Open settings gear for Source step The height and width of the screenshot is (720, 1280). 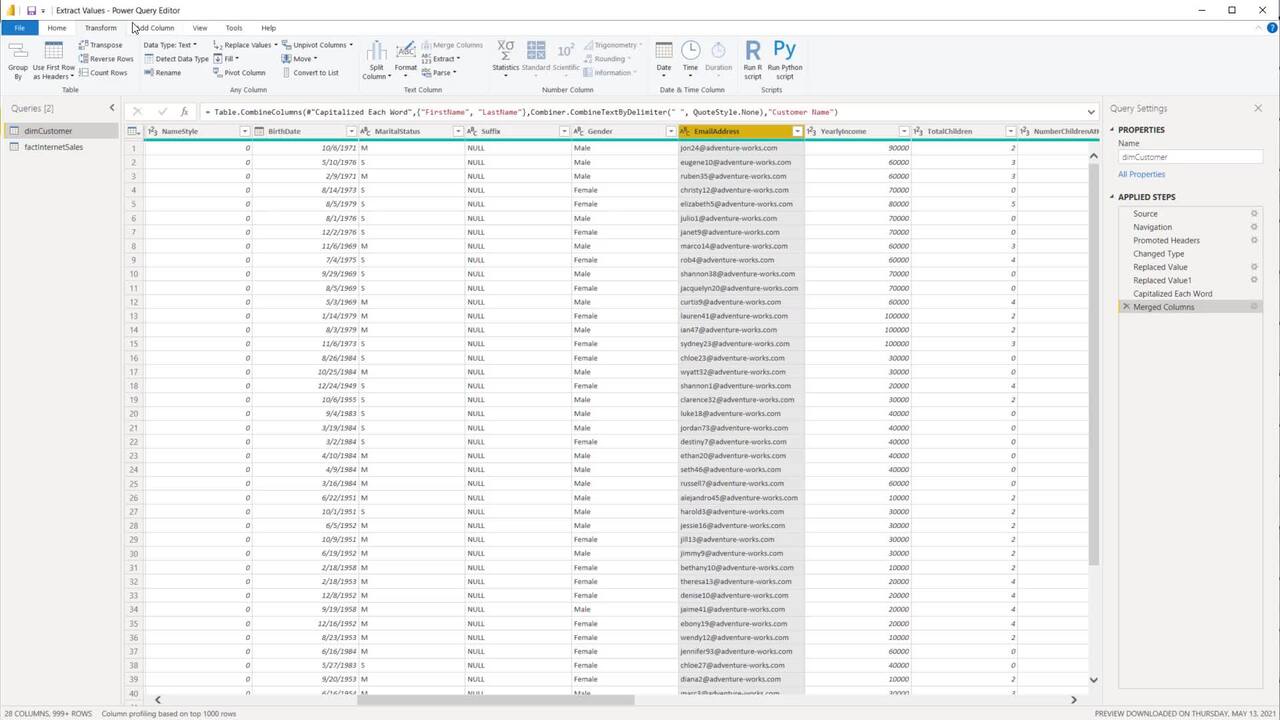(x=1254, y=213)
